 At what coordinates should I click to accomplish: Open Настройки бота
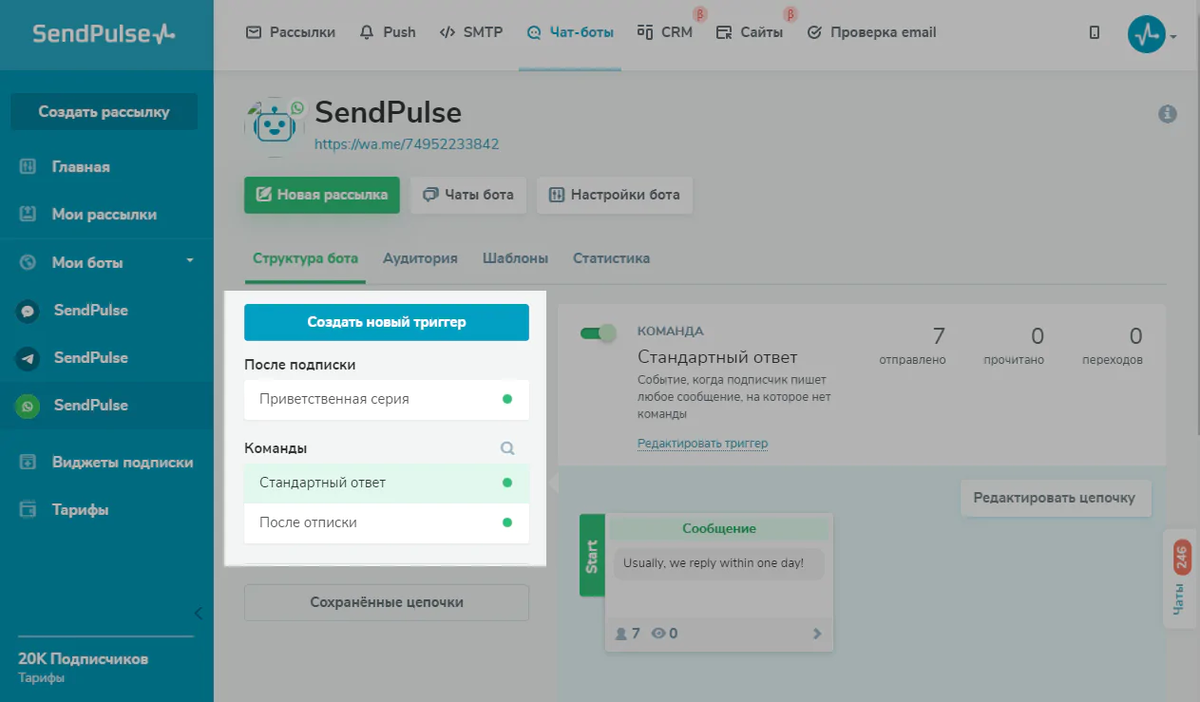pyautogui.click(x=614, y=195)
